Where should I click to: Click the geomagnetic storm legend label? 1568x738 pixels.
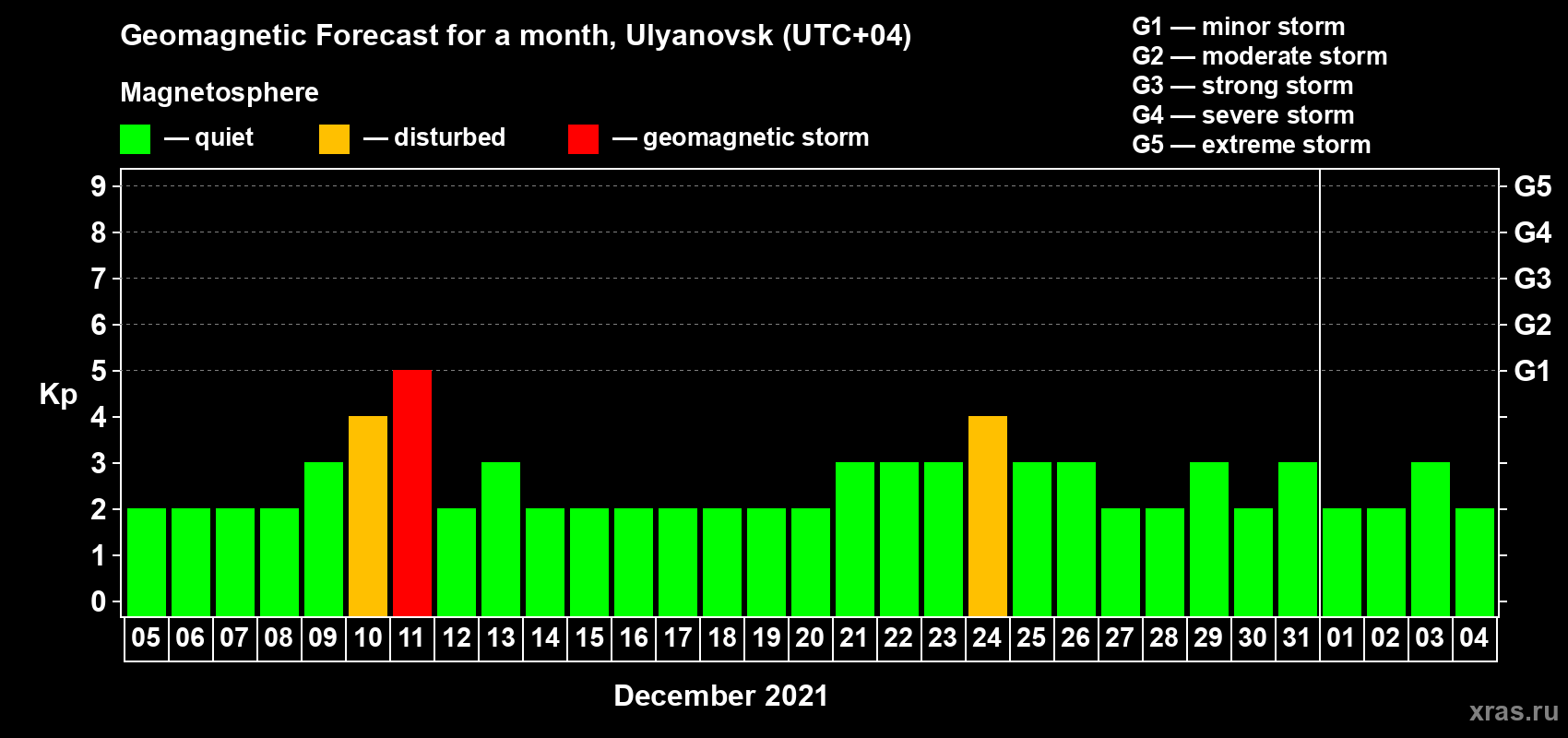coord(756,137)
